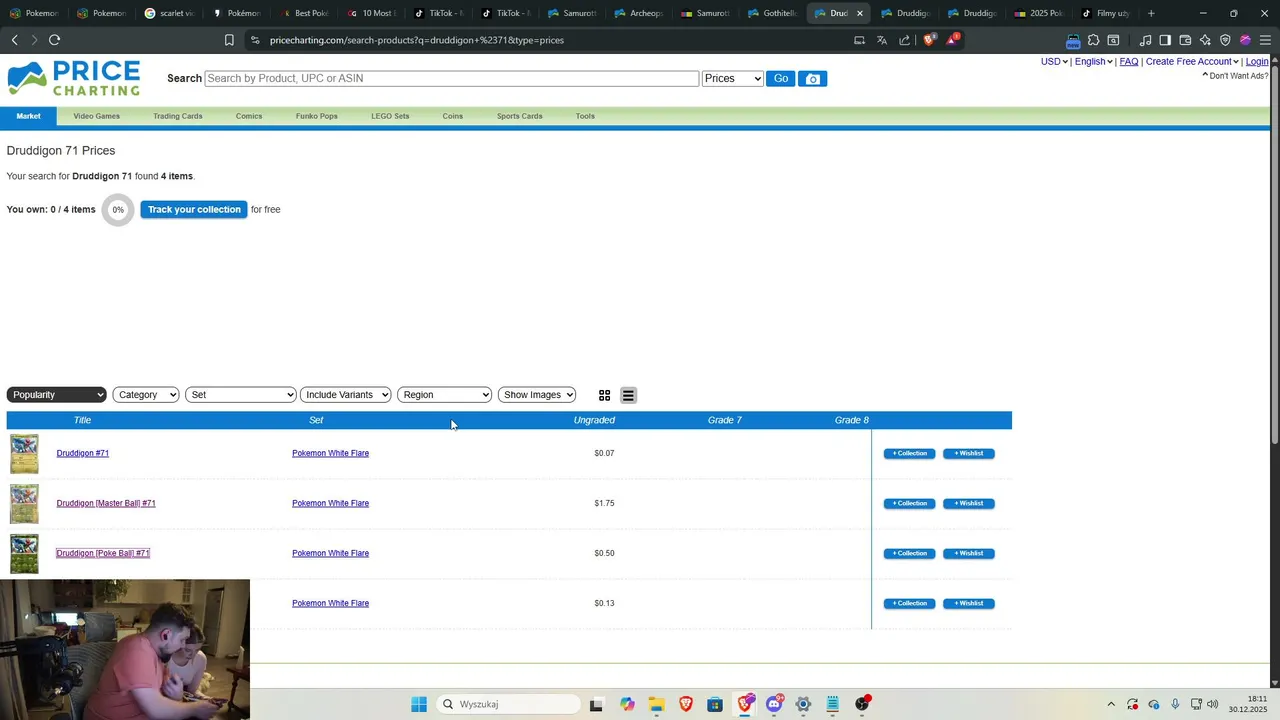
Task: Open browser hamburger main menu
Action: [x=1265, y=40]
